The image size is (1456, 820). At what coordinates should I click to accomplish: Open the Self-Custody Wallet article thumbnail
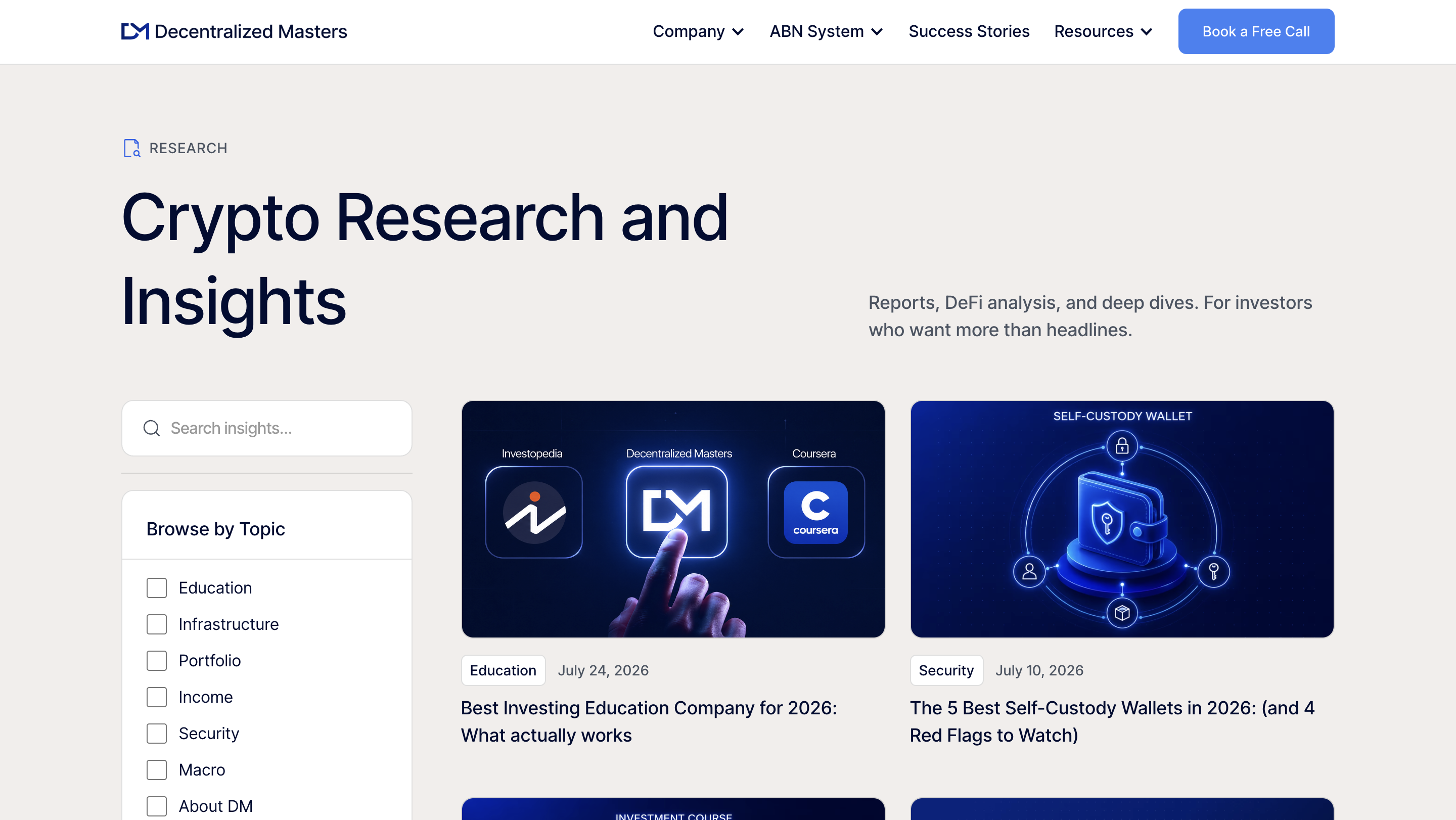[1122, 519]
